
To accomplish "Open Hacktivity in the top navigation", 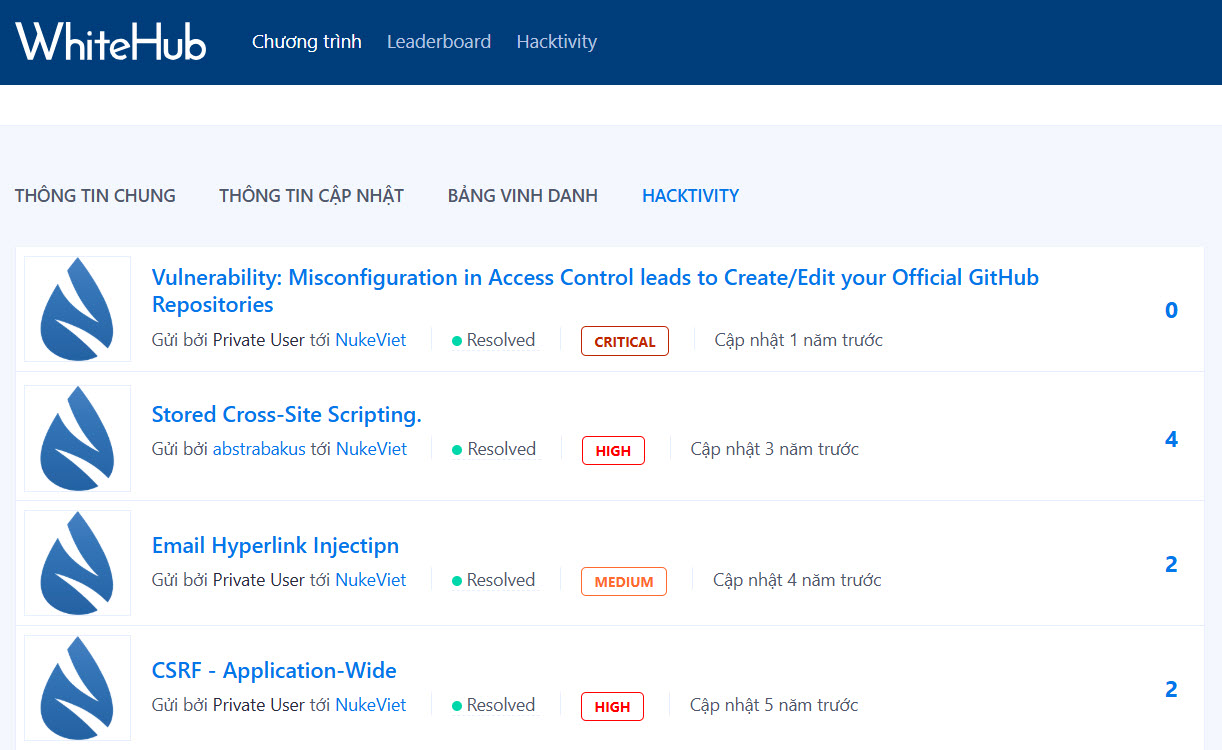I will 557,42.
